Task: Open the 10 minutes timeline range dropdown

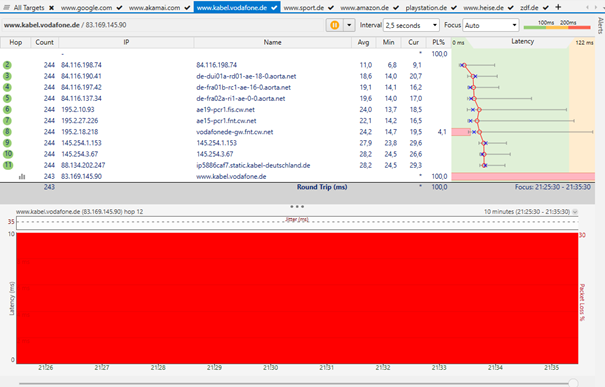Action: [x=575, y=212]
